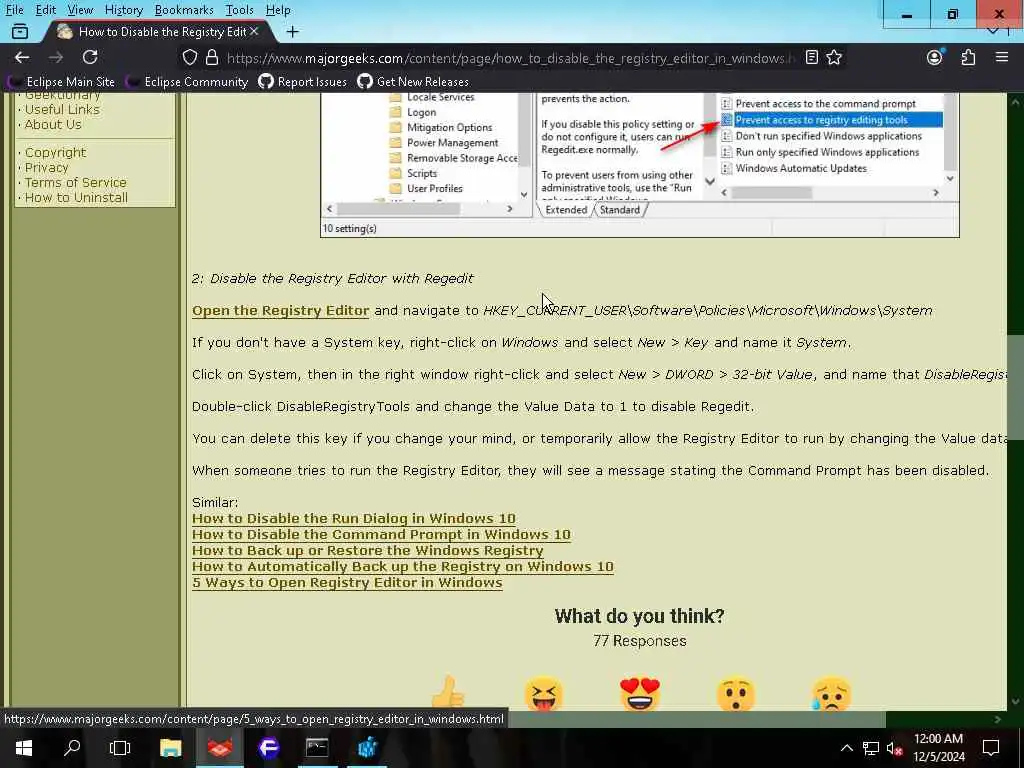Open How to Automatically Back up Registry link
This screenshot has height=768, width=1024.
[x=403, y=566]
